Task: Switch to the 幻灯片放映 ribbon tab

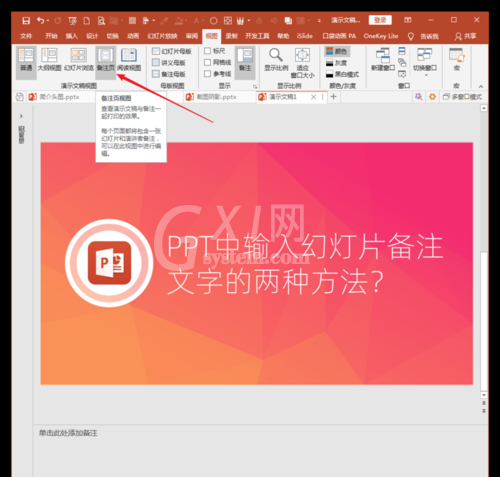Action: pyautogui.click(x=162, y=36)
